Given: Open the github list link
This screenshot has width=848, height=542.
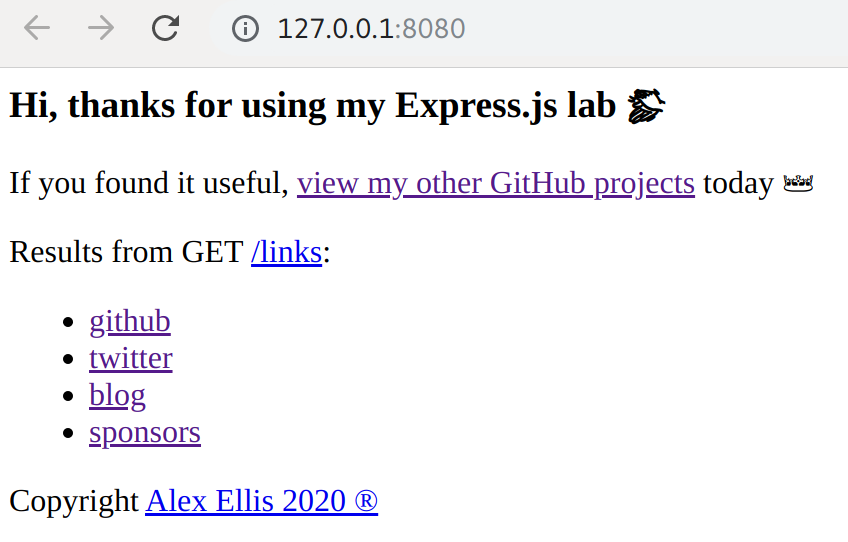Looking at the screenshot, I should click(x=130, y=321).
